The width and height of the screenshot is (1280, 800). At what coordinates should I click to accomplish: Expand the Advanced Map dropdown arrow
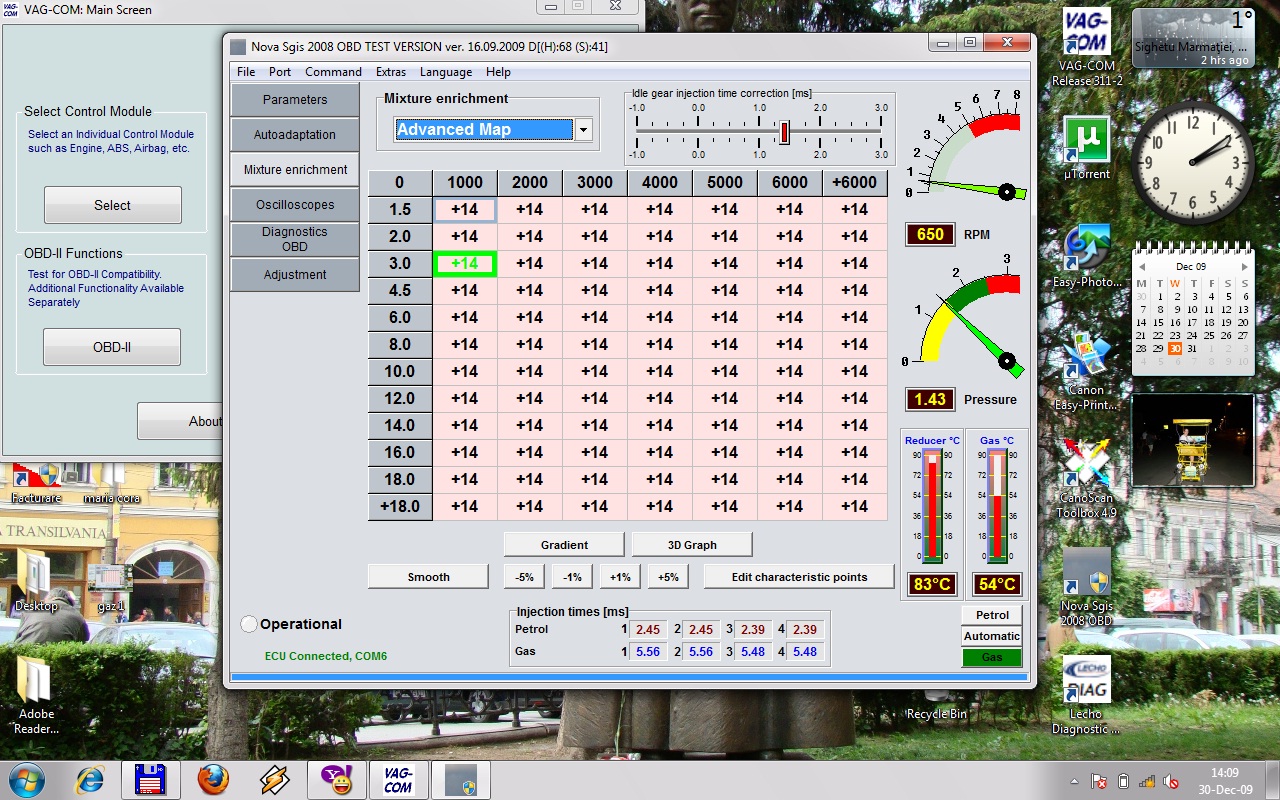(584, 130)
